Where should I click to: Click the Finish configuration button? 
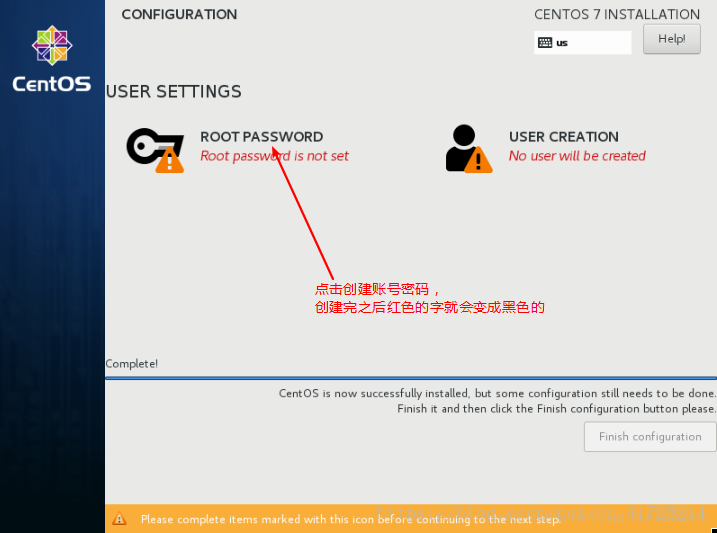(650, 437)
